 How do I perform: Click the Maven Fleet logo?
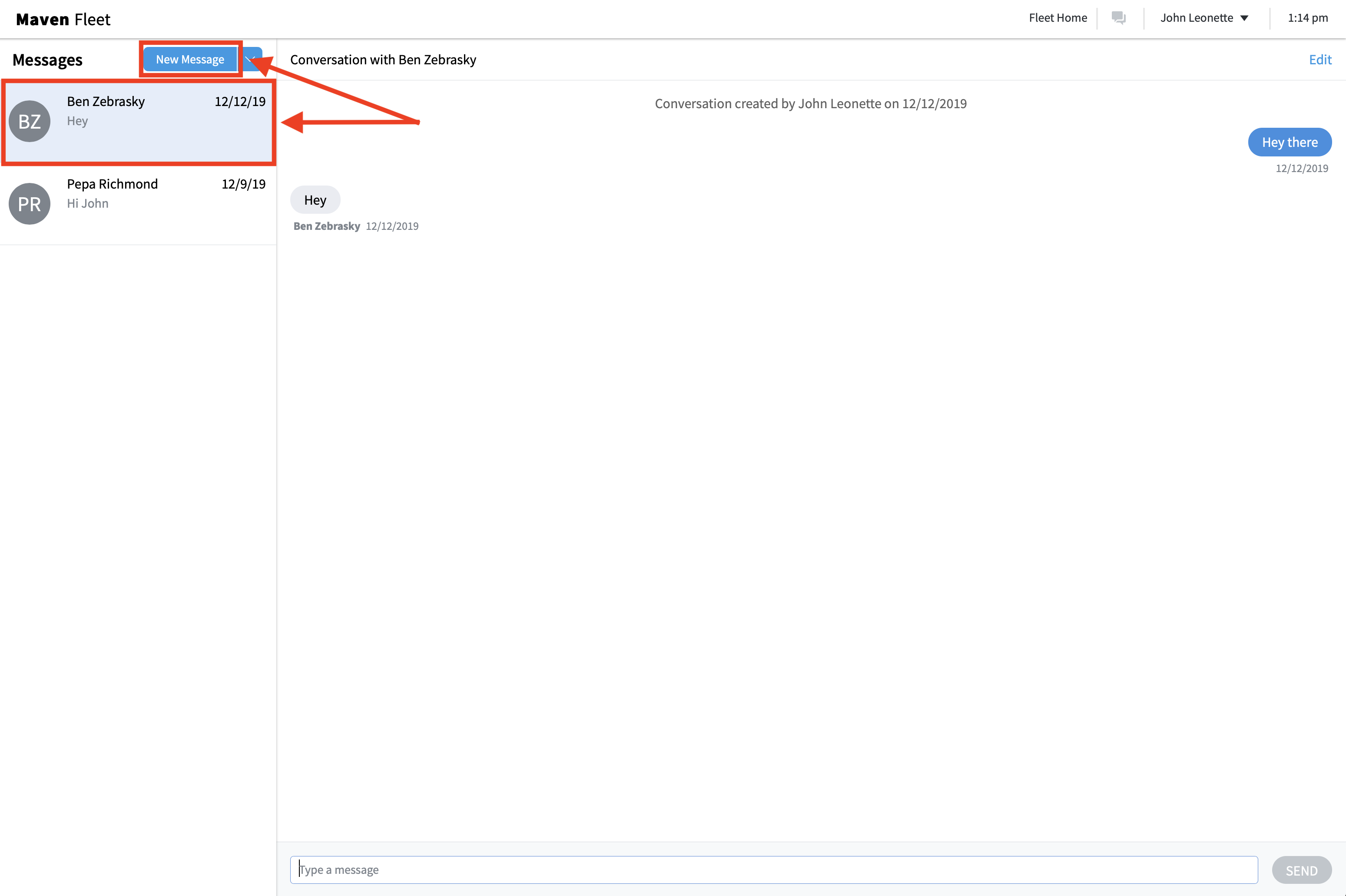(x=63, y=20)
